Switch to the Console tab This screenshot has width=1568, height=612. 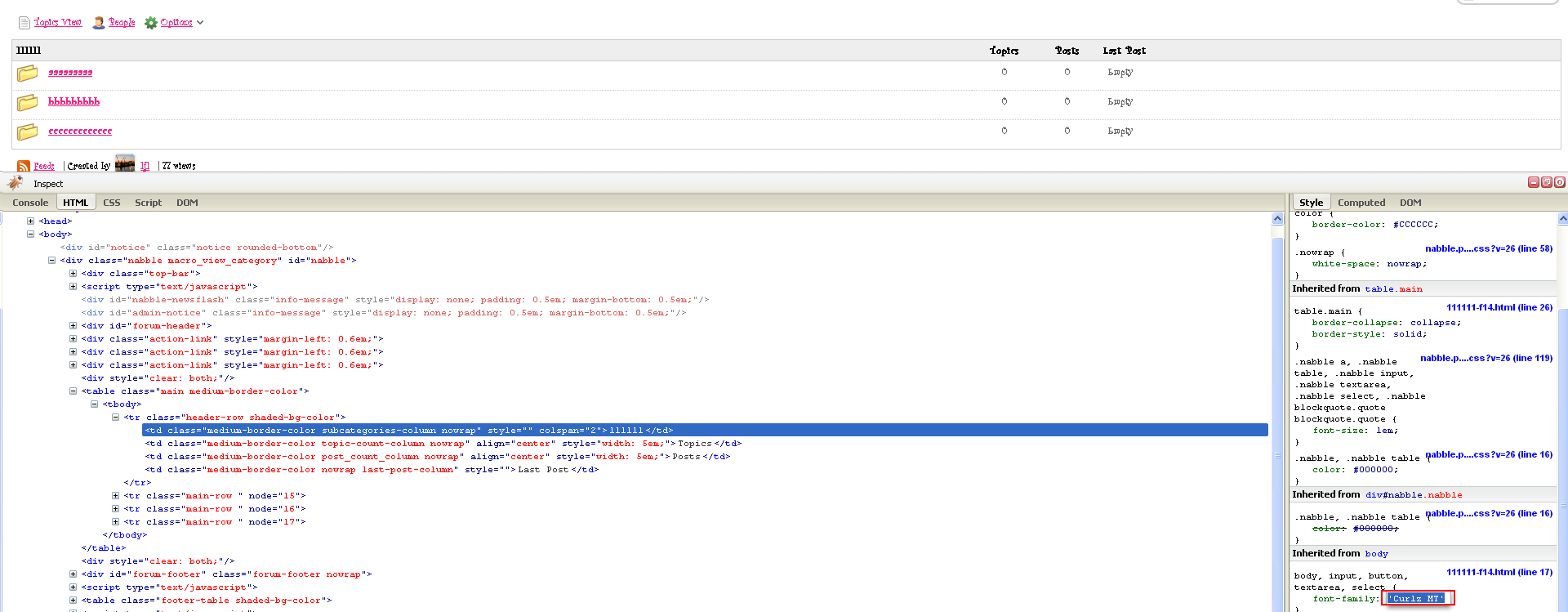coord(30,203)
